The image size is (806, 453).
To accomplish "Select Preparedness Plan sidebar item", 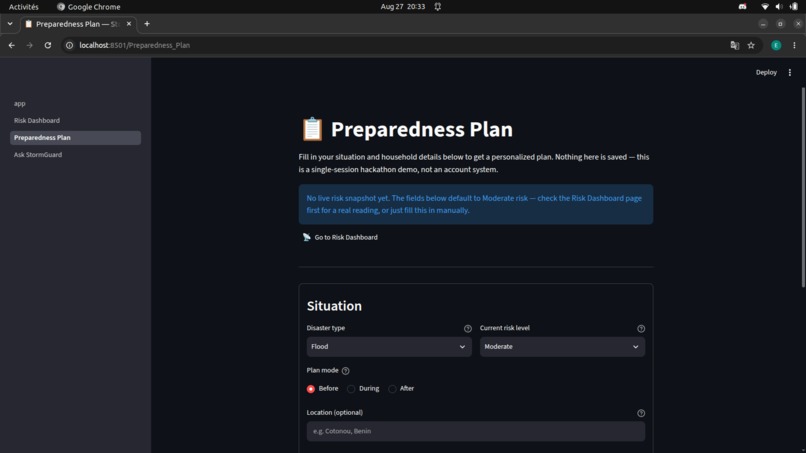I will (75, 138).
